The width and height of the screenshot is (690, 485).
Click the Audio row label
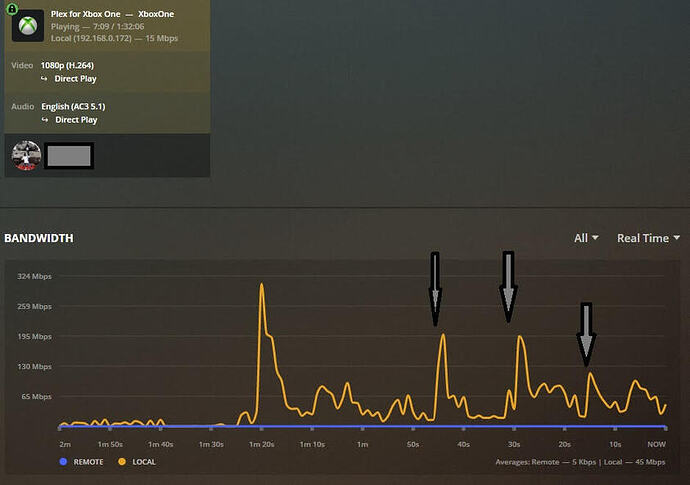click(x=22, y=107)
